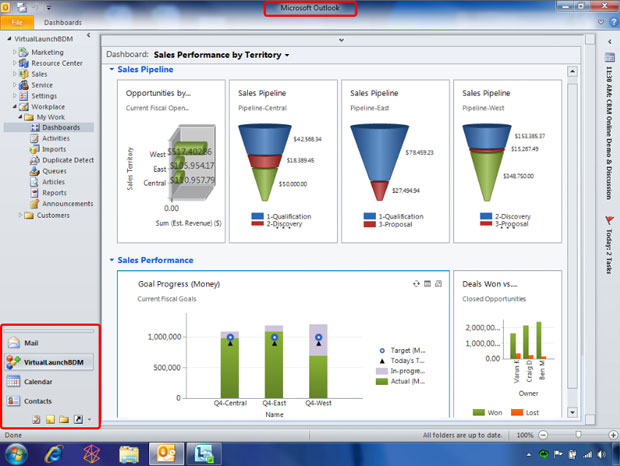Viewport: 620px width, 466px height.
Task: Zoom in with the plus button
Action: pyautogui.click(x=613, y=435)
